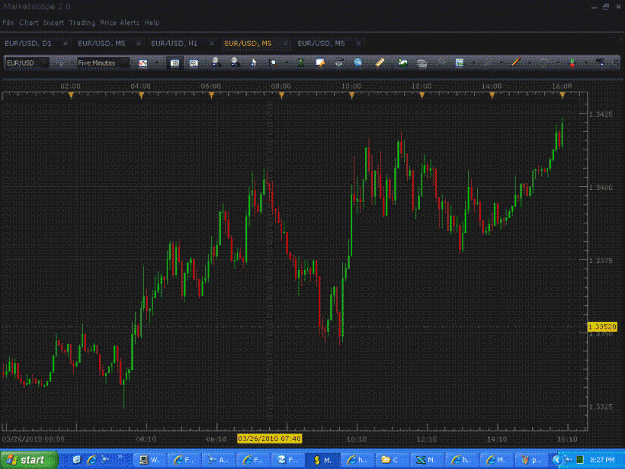Expand the chart type dropdown arrow
625x469 pixels.
click(158, 63)
